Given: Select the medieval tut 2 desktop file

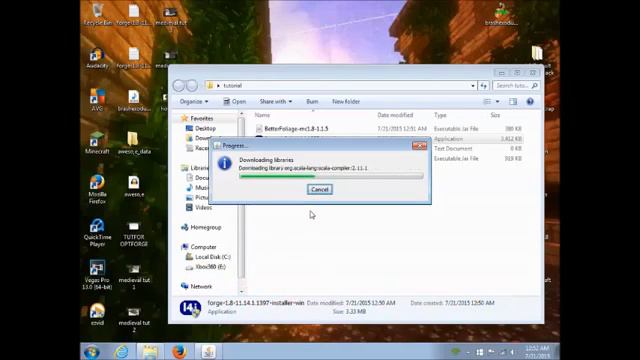Looking at the screenshot, I should pyautogui.click(x=134, y=320).
